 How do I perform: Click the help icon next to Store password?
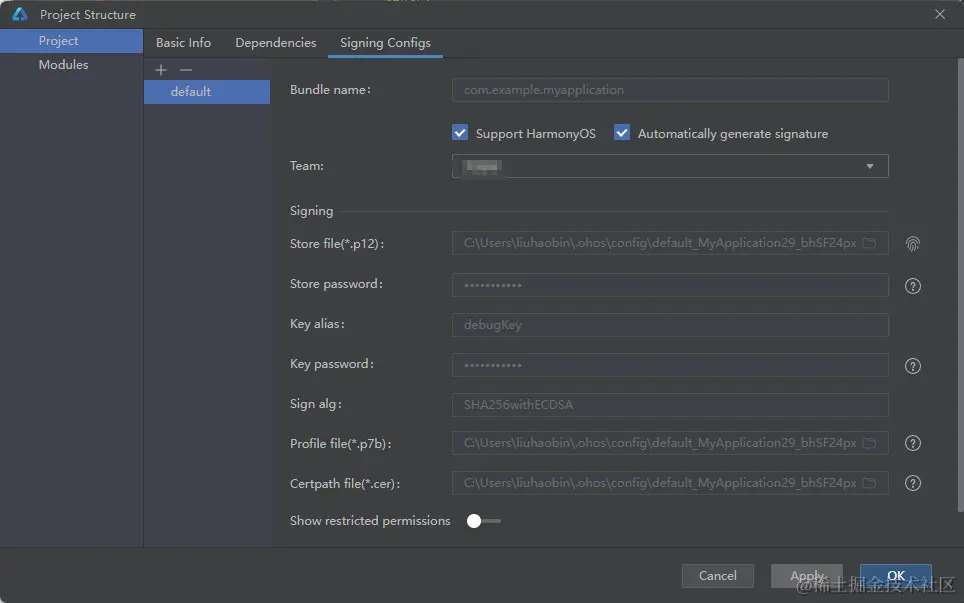click(x=912, y=286)
